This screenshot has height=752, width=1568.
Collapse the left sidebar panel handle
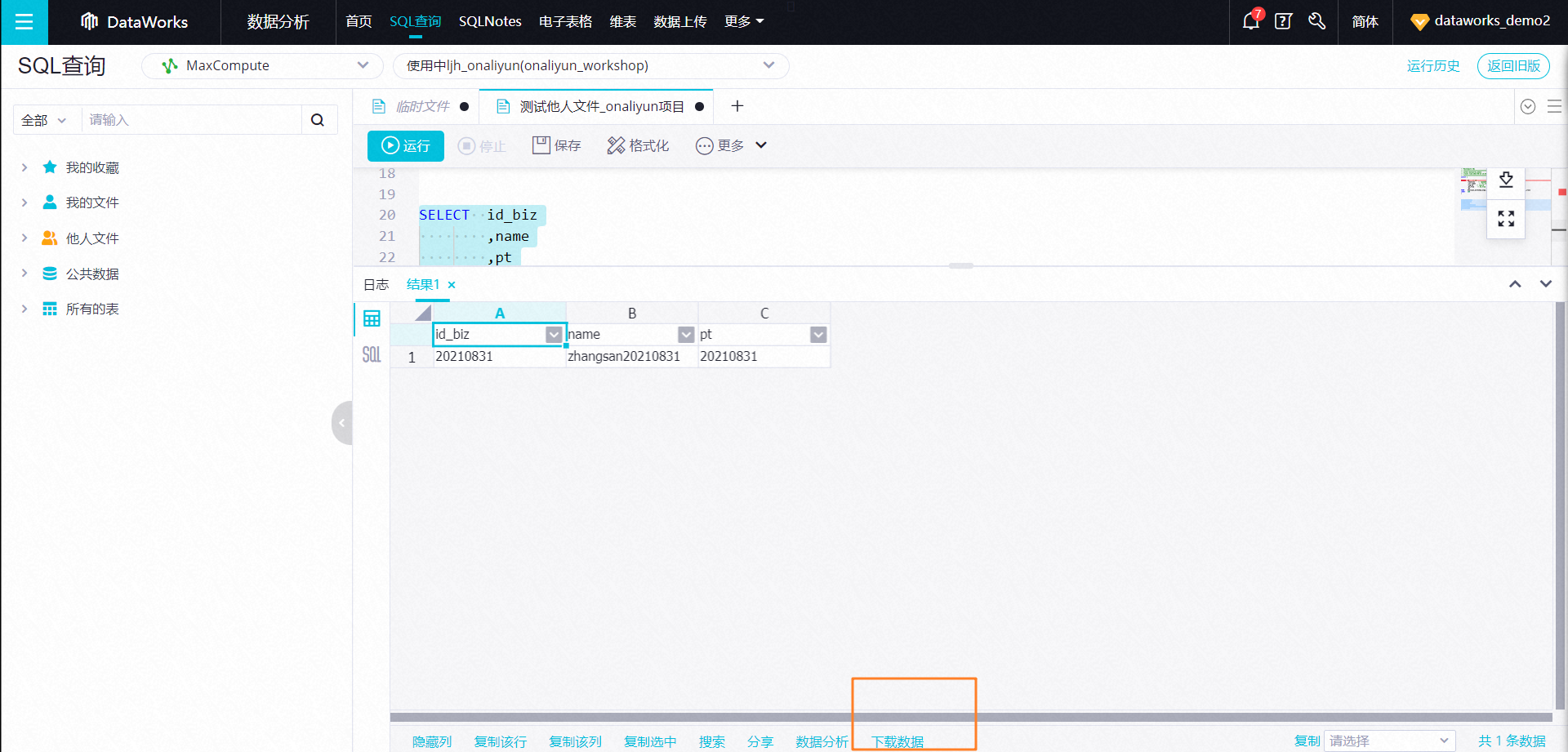tap(342, 423)
